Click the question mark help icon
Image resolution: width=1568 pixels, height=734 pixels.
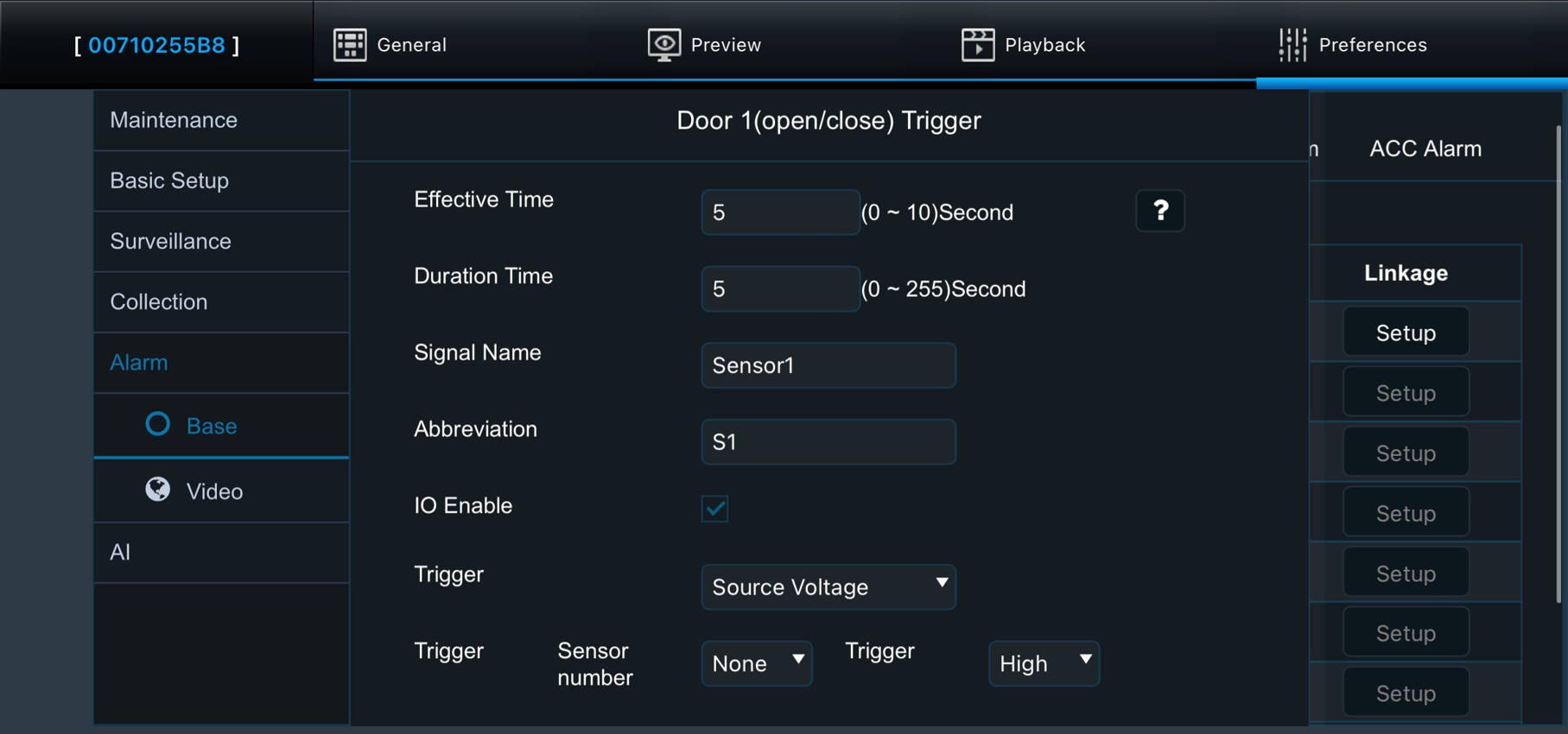click(x=1160, y=211)
